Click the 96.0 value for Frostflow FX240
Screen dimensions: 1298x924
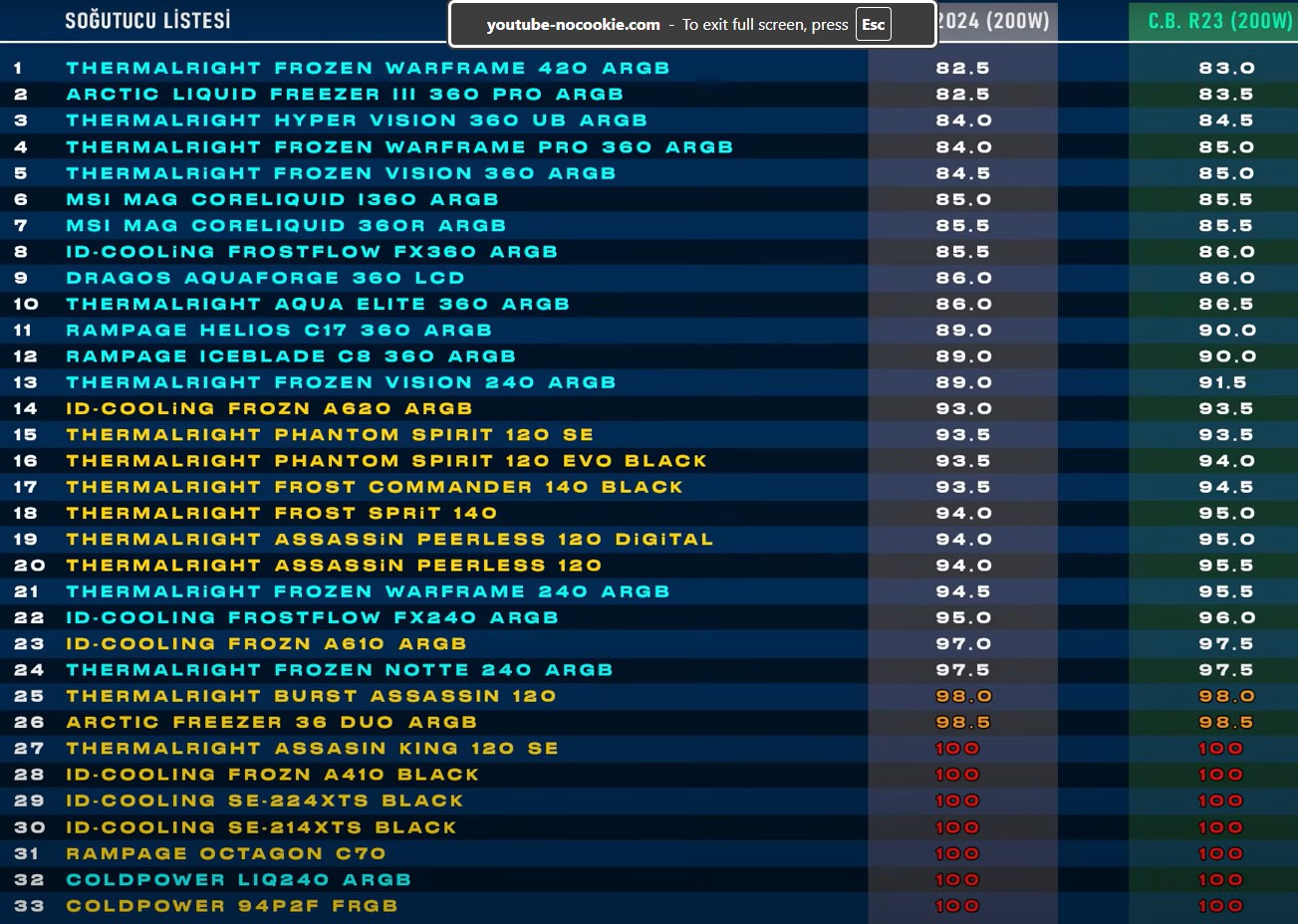(1227, 617)
